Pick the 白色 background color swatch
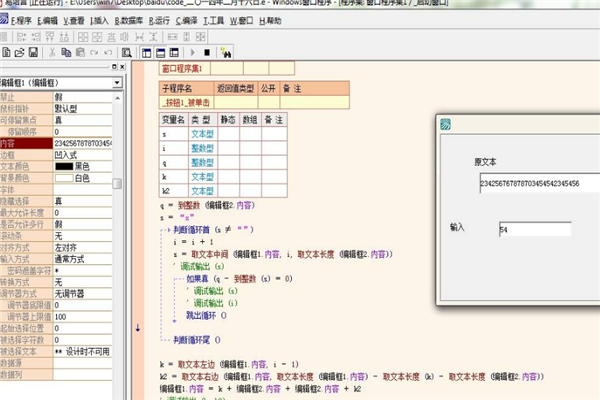This screenshot has height=400, width=600. (x=64, y=178)
